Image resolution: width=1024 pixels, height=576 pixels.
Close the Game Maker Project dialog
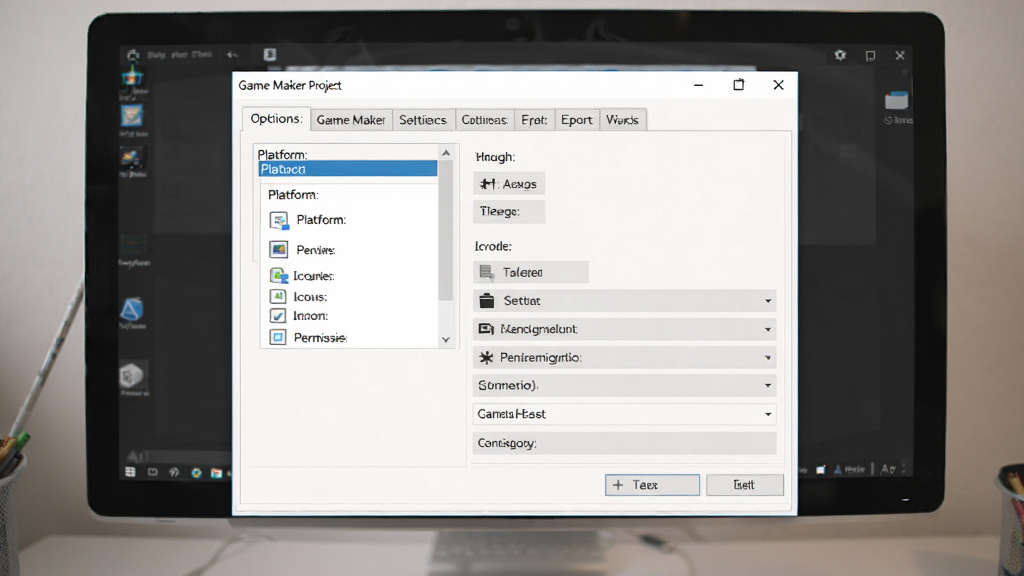click(778, 85)
